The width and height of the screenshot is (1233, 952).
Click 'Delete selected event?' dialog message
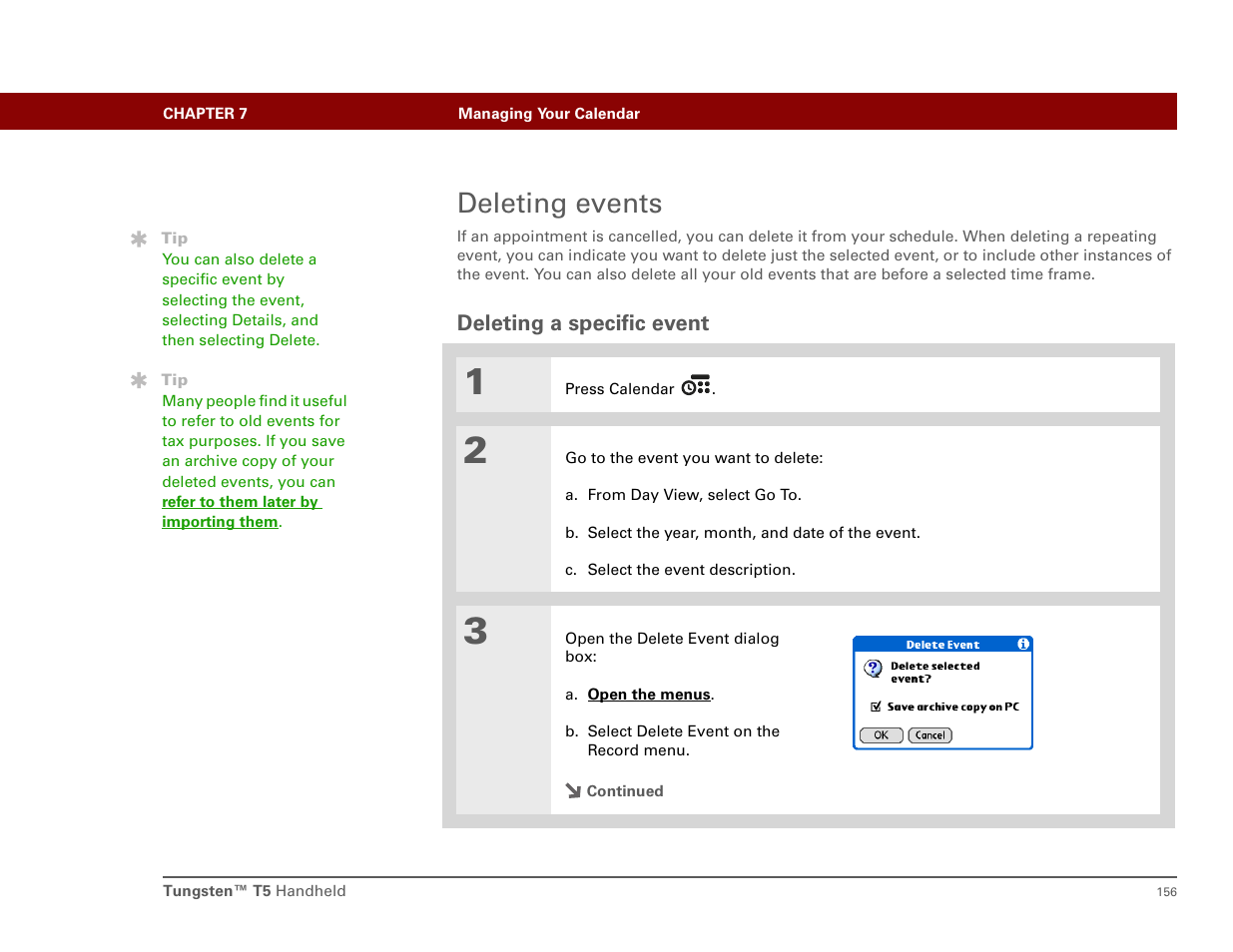click(935, 673)
